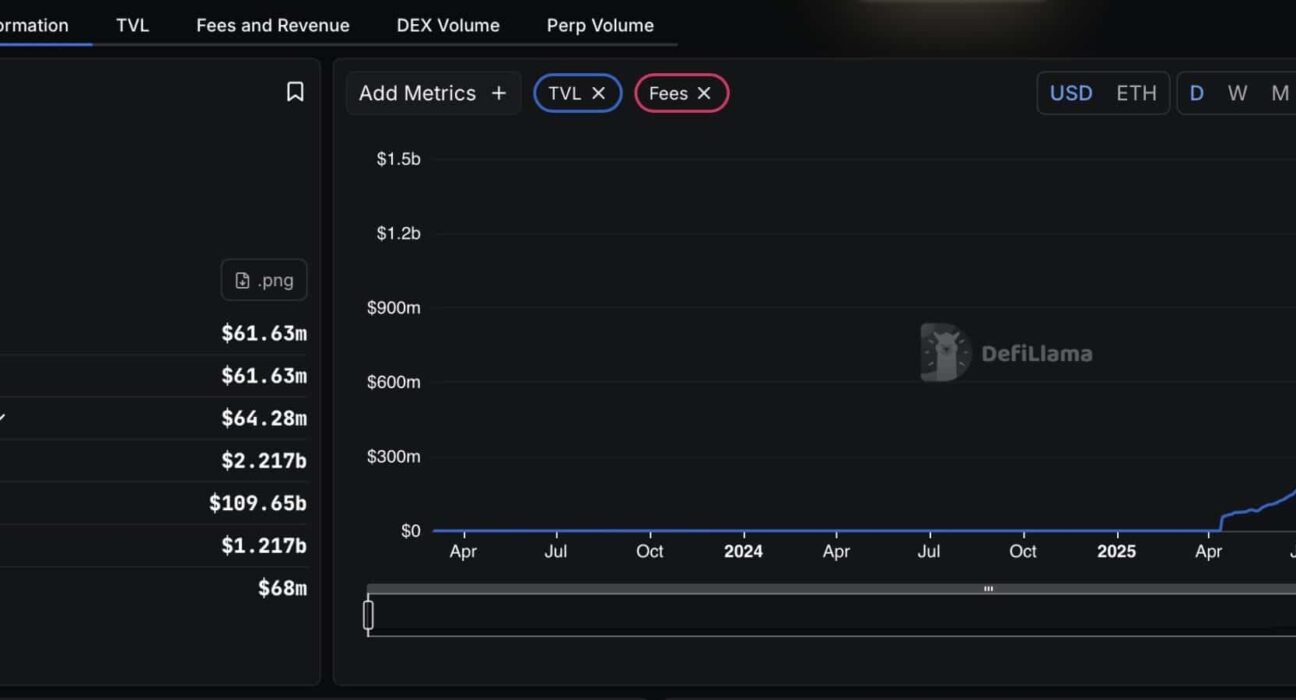Switch chart denomination to USD
1296x700 pixels.
(x=1070, y=93)
